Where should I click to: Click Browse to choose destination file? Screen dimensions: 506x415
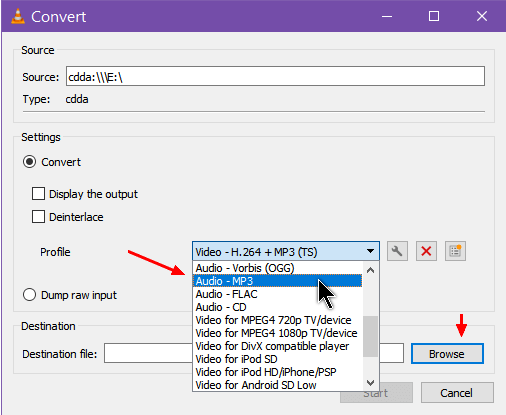click(x=447, y=354)
